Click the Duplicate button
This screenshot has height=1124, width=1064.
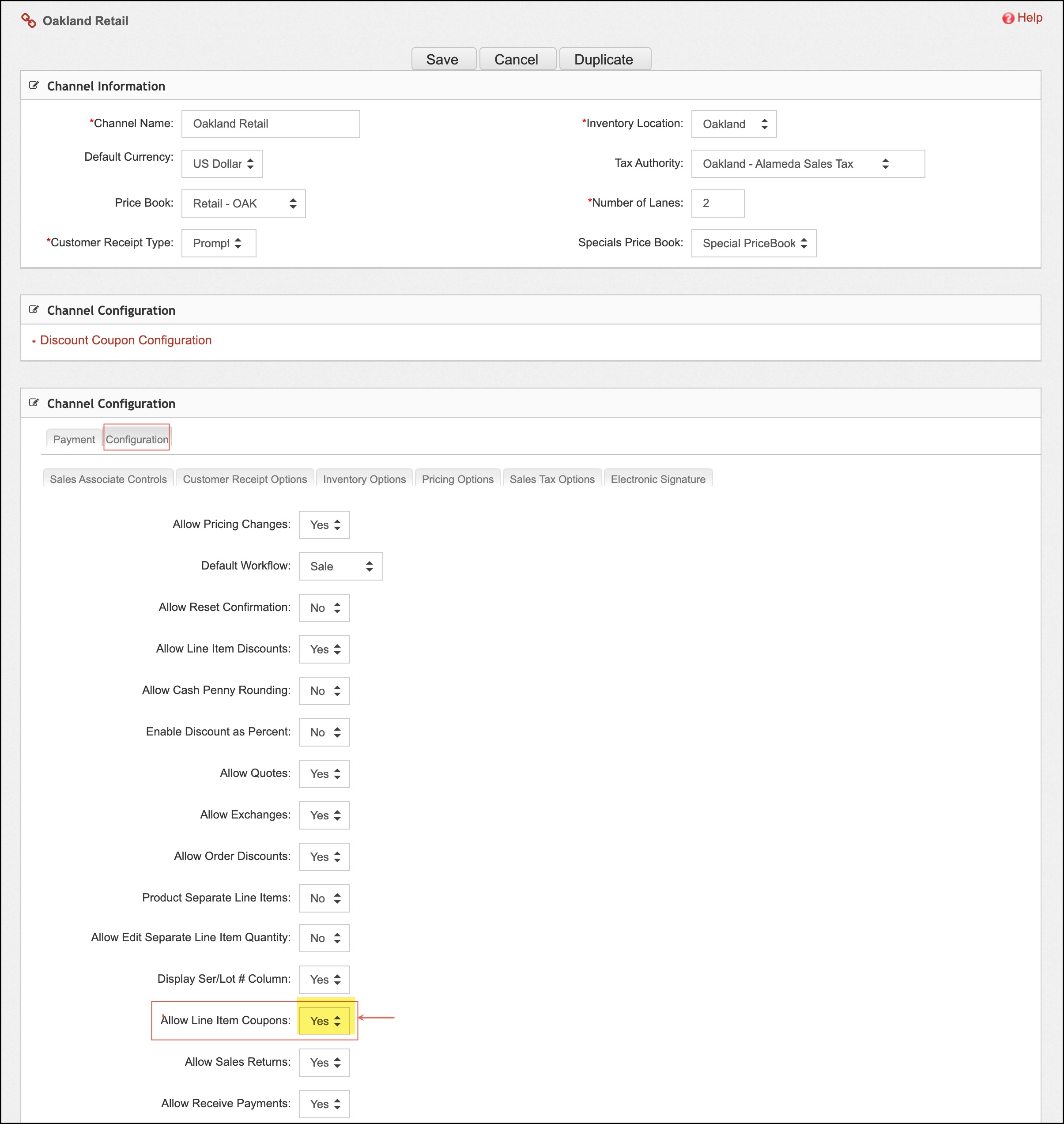pyautogui.click(x=604, y=60)
